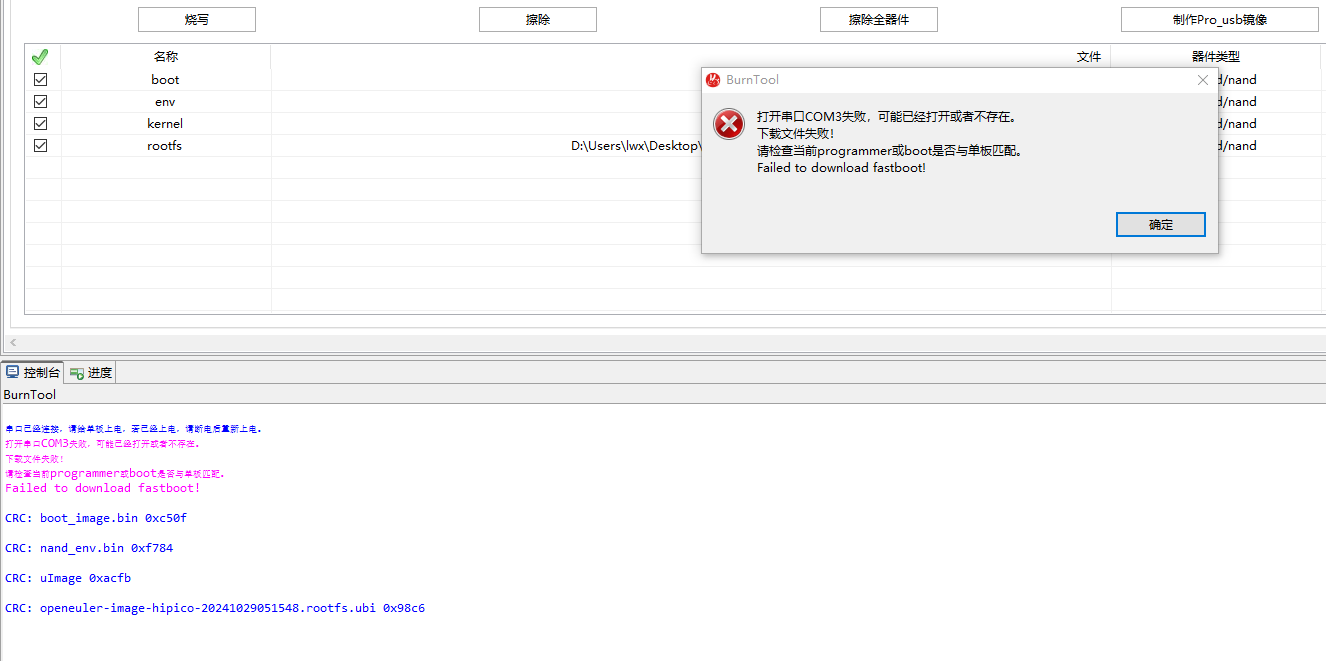
Task: Disable the kernel partition checkbox
Action: (41, 123)
